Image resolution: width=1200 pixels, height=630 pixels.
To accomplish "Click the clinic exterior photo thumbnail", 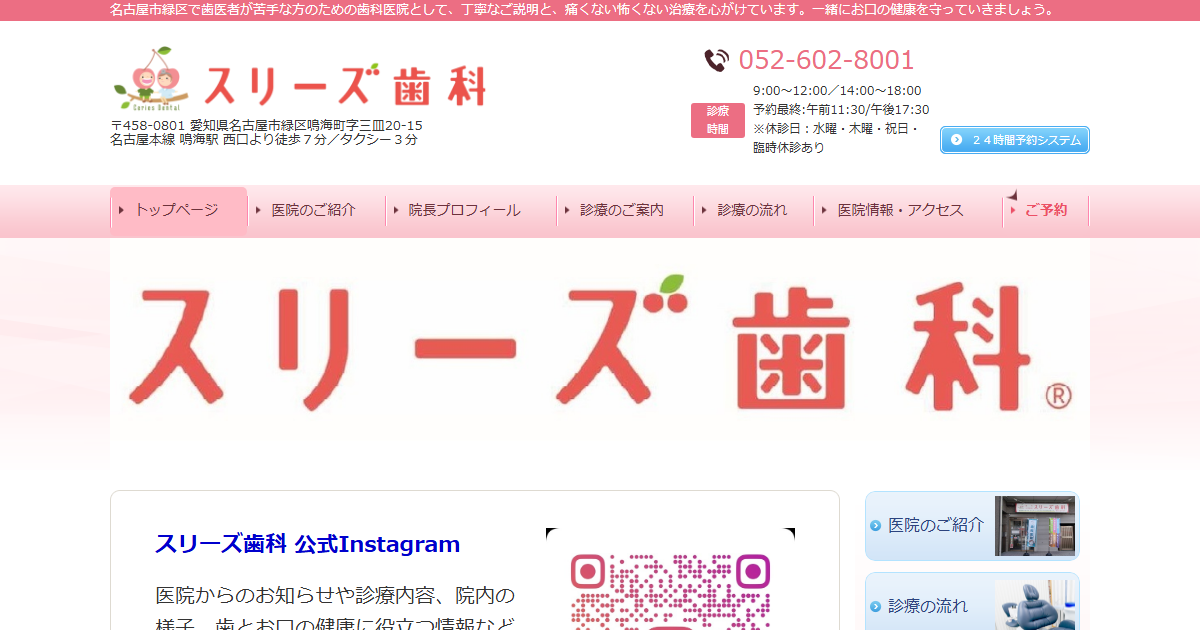I will tap(1035, 526).
